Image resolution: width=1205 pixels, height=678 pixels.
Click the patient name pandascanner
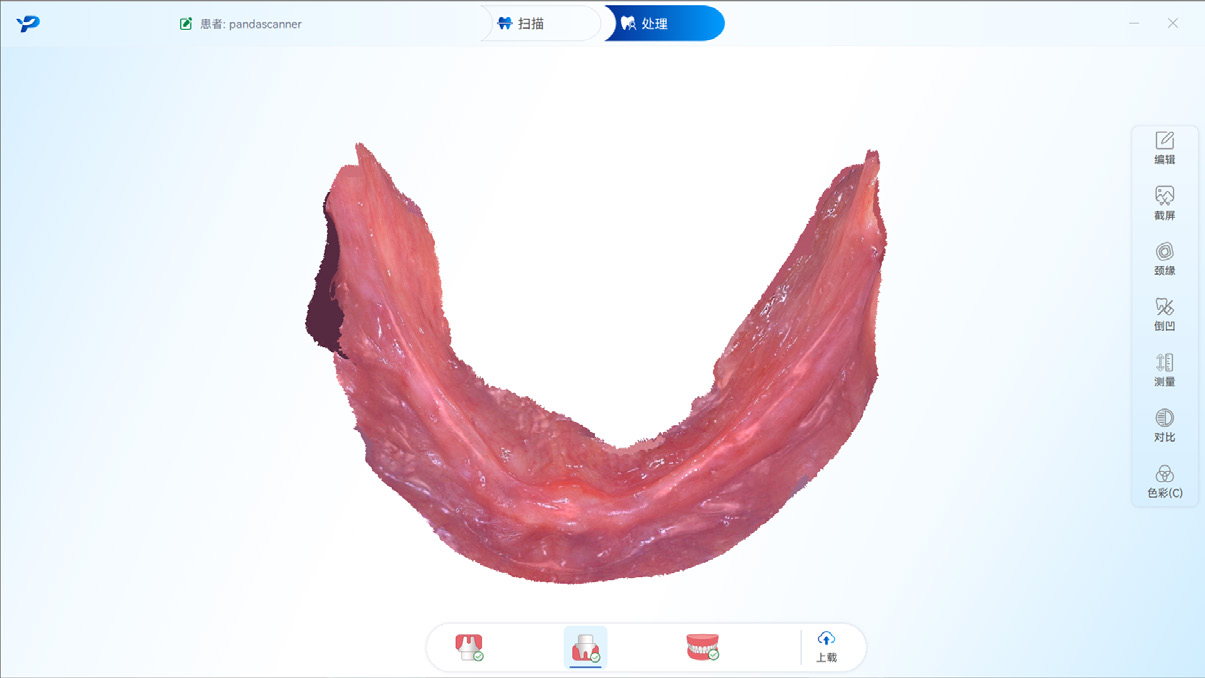[x=264, y=24]
